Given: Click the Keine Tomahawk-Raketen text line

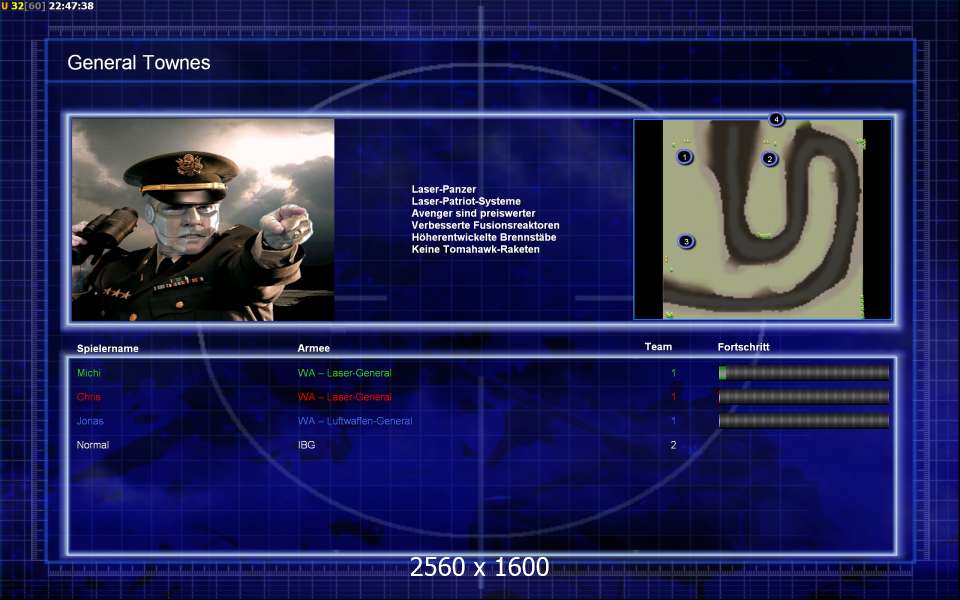Looking at the screenshot, I should point(475,249).
